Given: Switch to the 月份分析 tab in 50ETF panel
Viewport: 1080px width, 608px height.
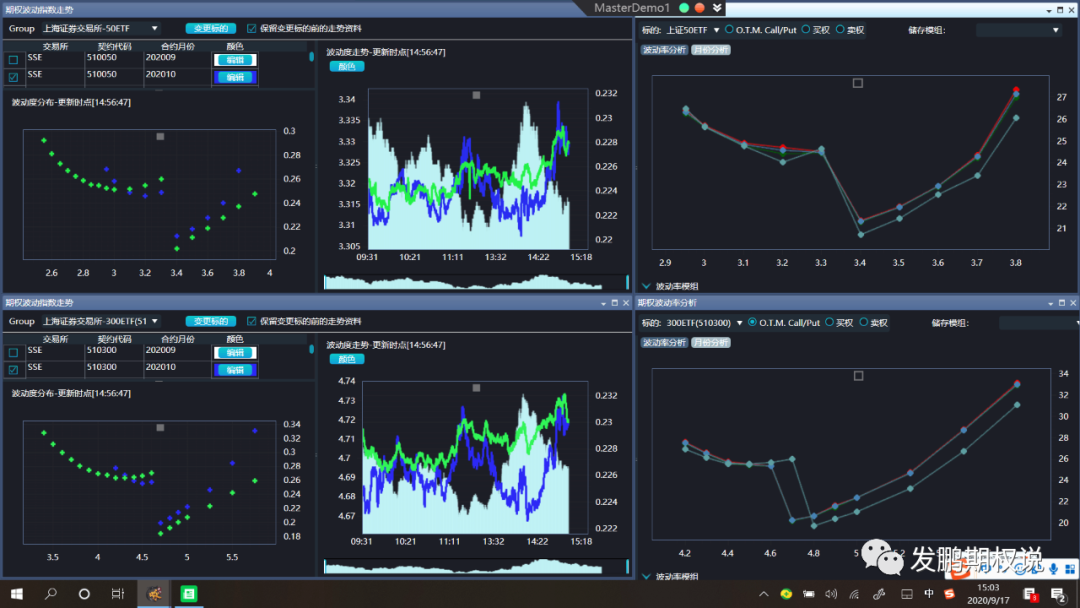Looking at the screenshot, I should pyautogui.click(x=711, y=50).
